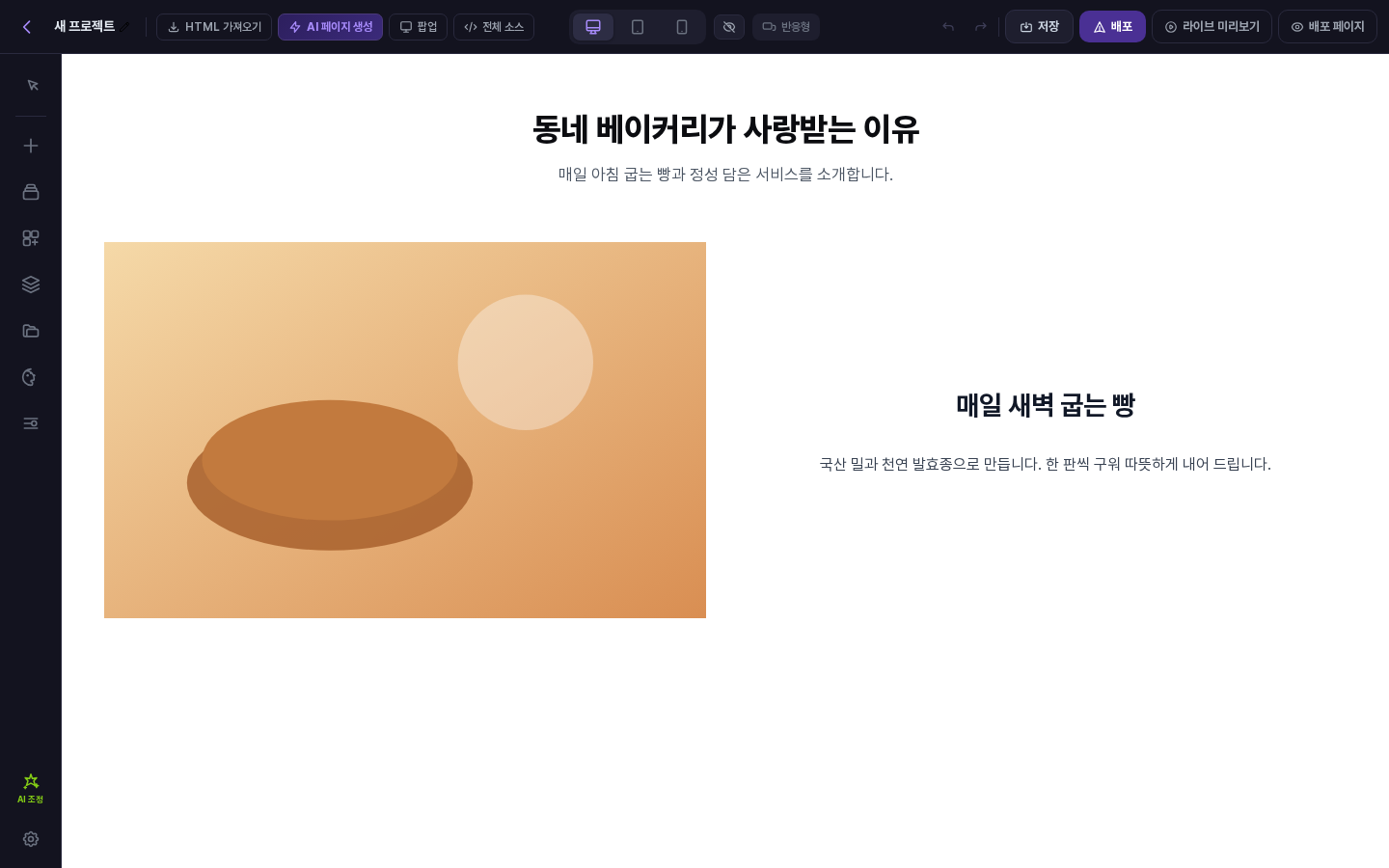Open the gear settings icon
This screenshot has height=868, width=1389.
(31, 839)
